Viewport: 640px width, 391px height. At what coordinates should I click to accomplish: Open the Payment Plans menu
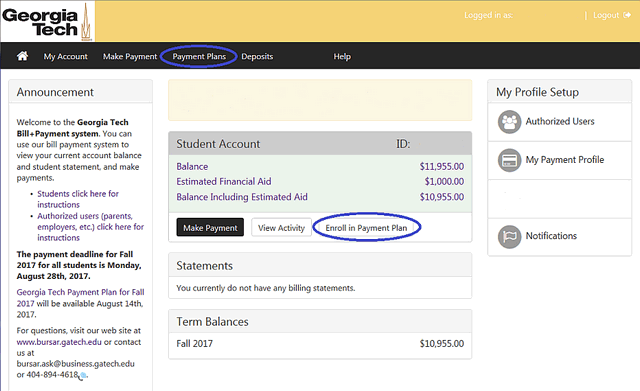click(199, 56)
